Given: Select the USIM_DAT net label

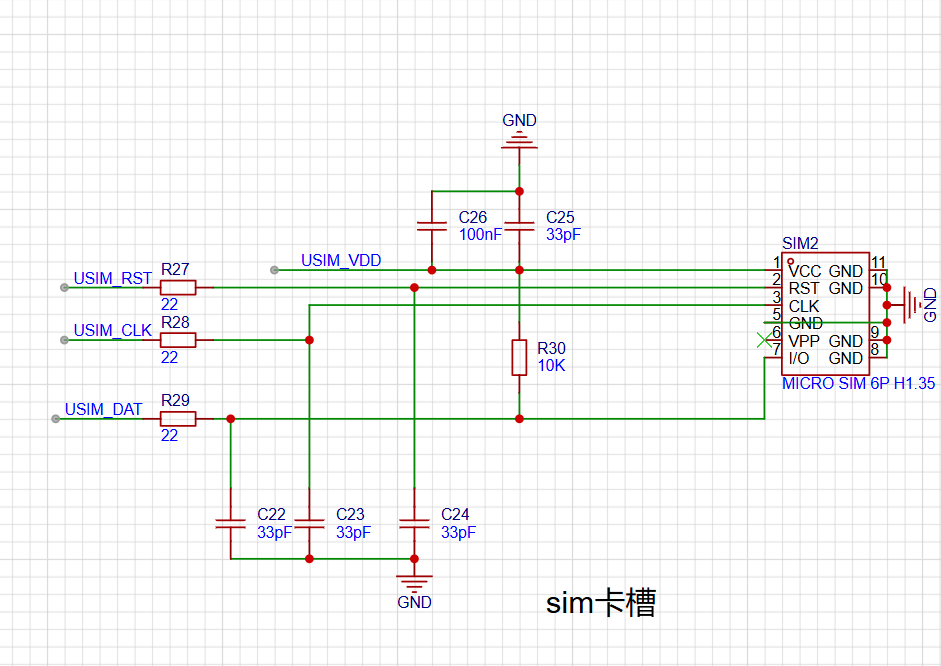Looking at the screenshot, I should (103, 409).
